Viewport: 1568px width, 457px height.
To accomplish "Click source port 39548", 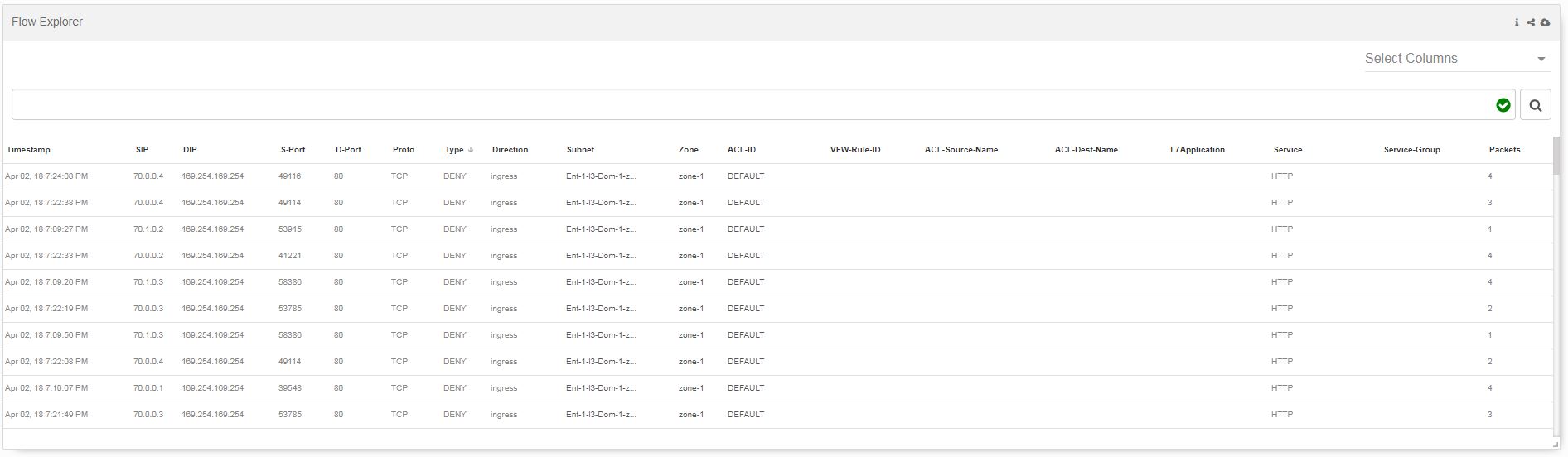I will click(290, 388).
